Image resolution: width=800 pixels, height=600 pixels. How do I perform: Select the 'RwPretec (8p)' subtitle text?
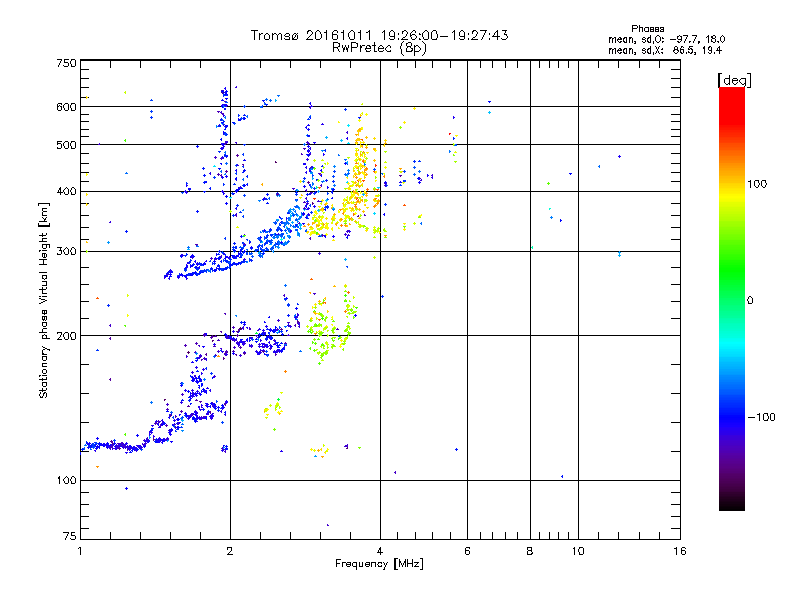point(379,48)
